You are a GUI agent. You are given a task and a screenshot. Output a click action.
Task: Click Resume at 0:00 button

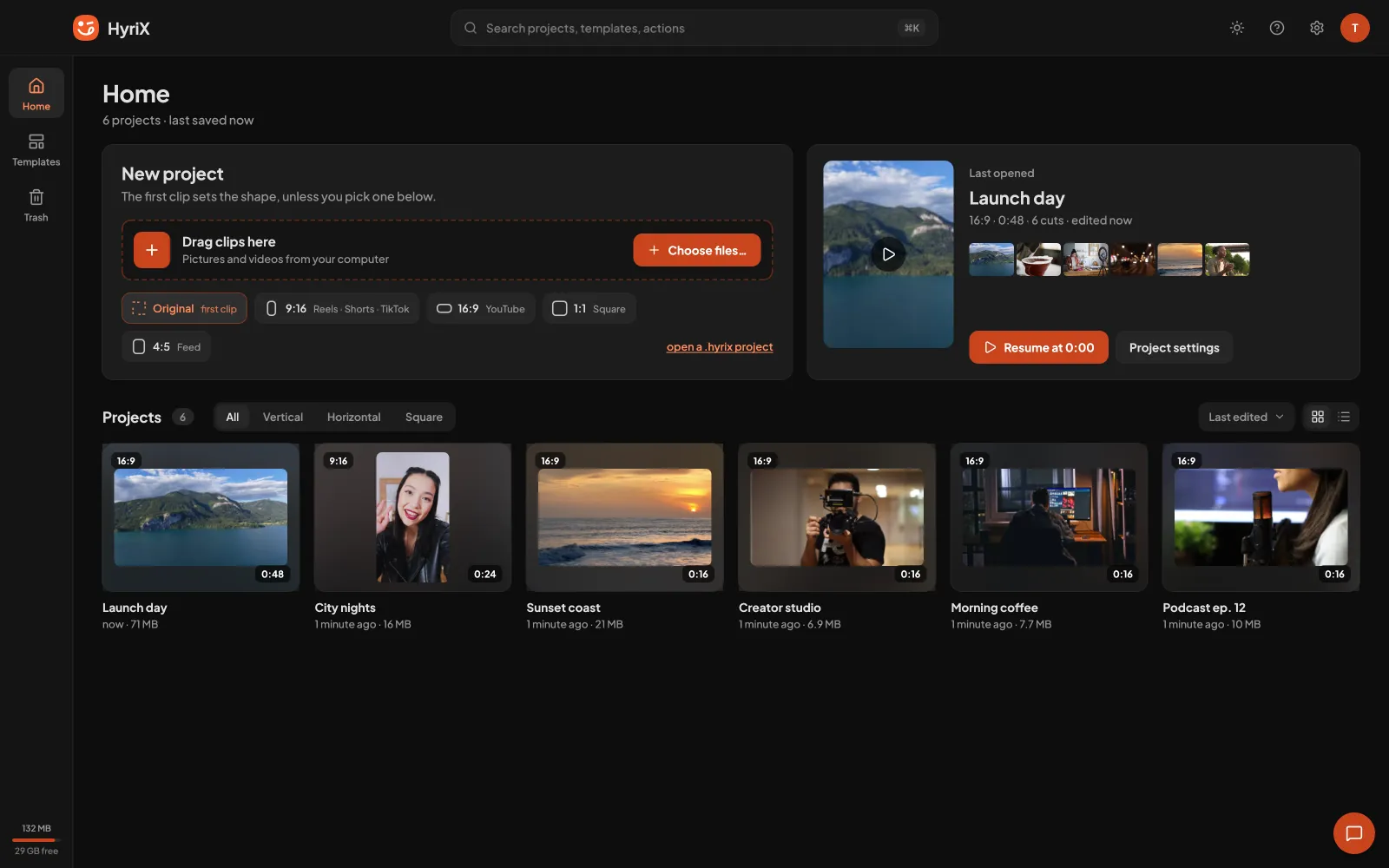1038,347
